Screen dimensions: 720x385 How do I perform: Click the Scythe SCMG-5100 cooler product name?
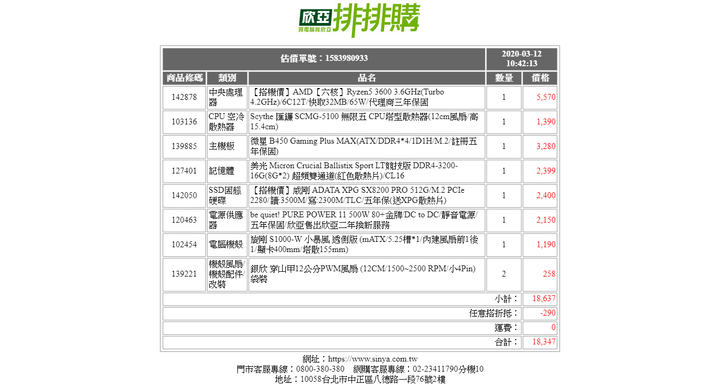[364, 122]
